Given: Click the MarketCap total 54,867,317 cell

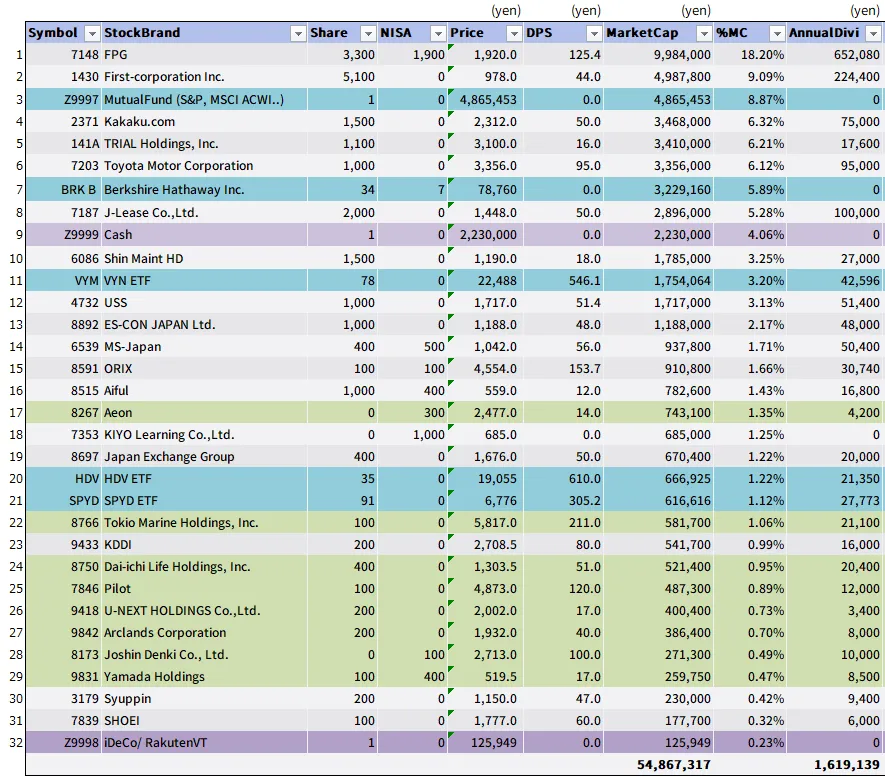Looking at the screenshot, I should click(x=673, y=764).
